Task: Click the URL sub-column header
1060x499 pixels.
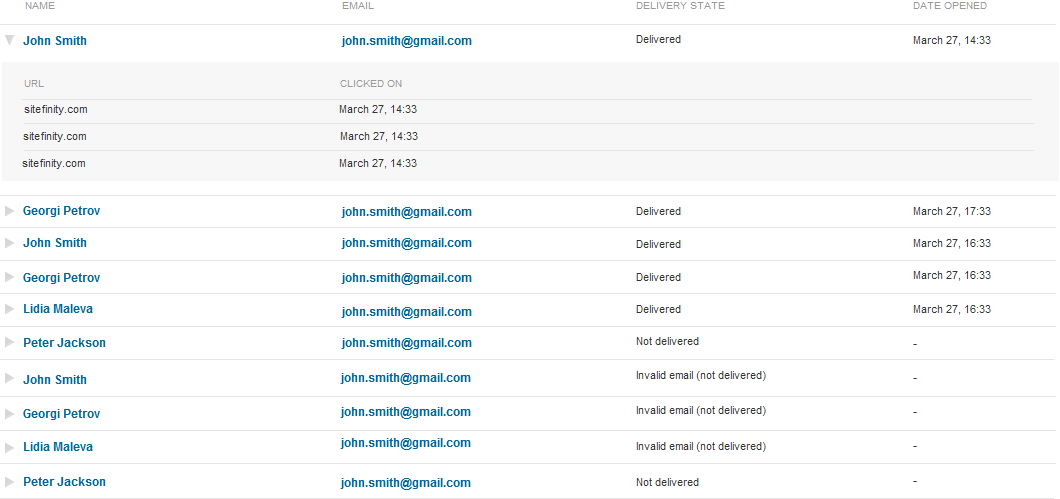Action: (x=34, y=84)
